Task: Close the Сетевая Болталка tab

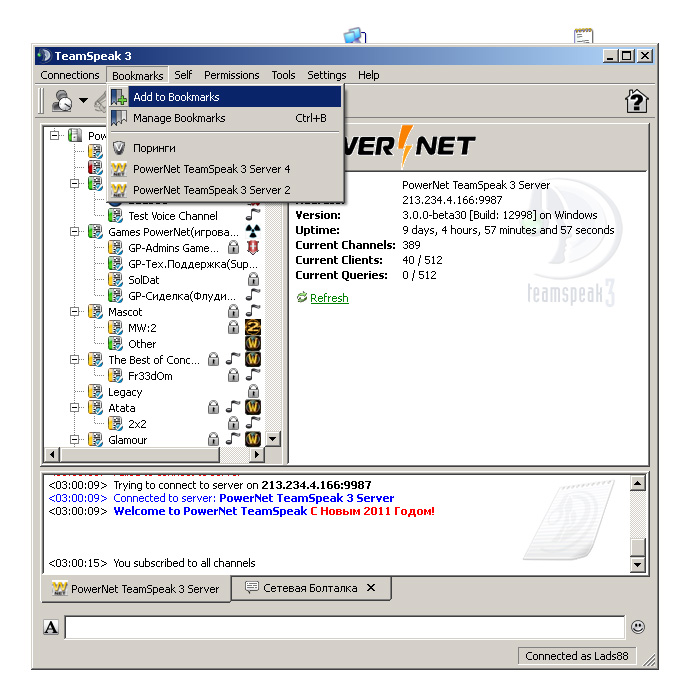Action: coord(371,588)
